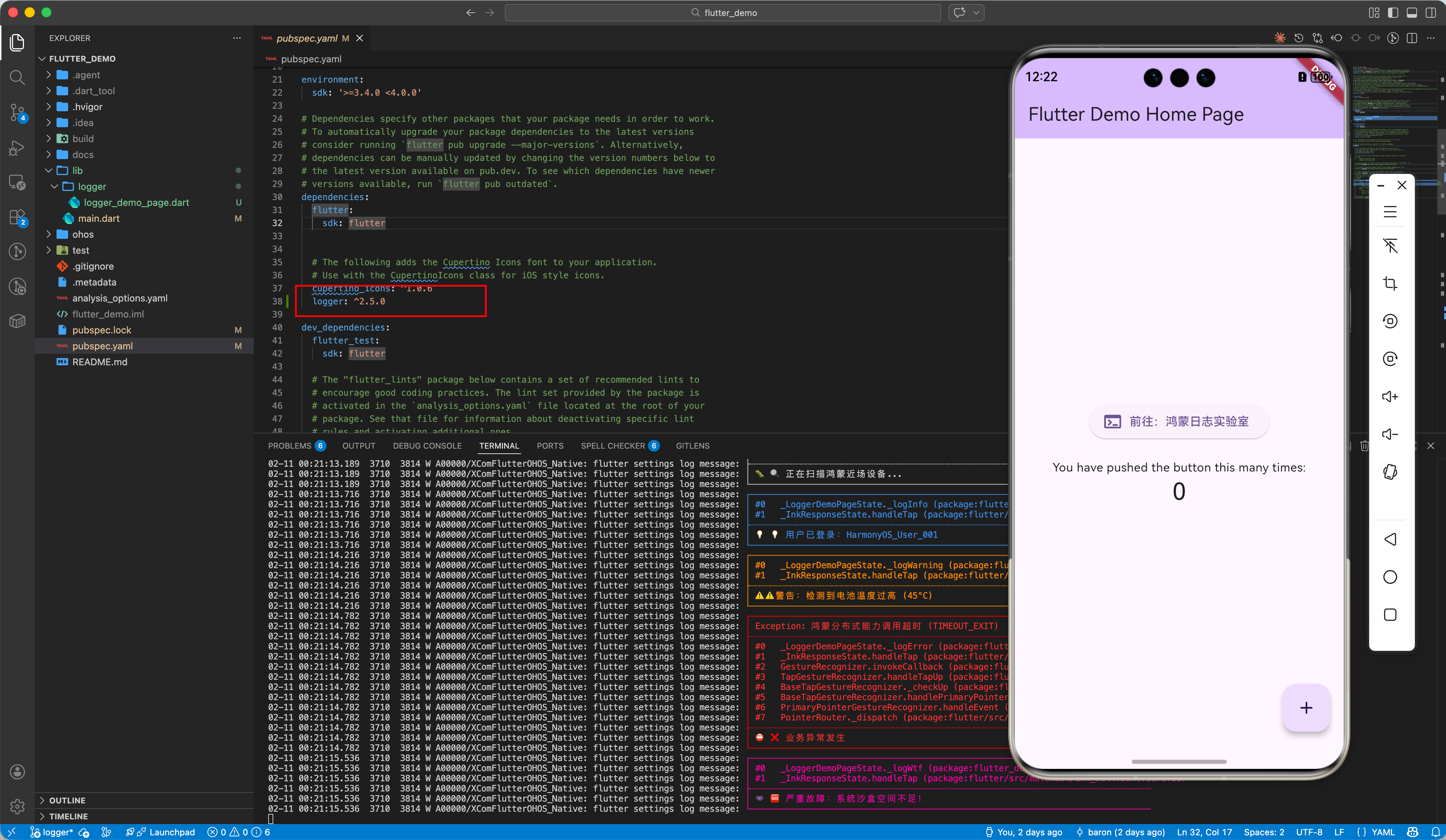Click the emulator screenshot crop icon

(1390, 283)
